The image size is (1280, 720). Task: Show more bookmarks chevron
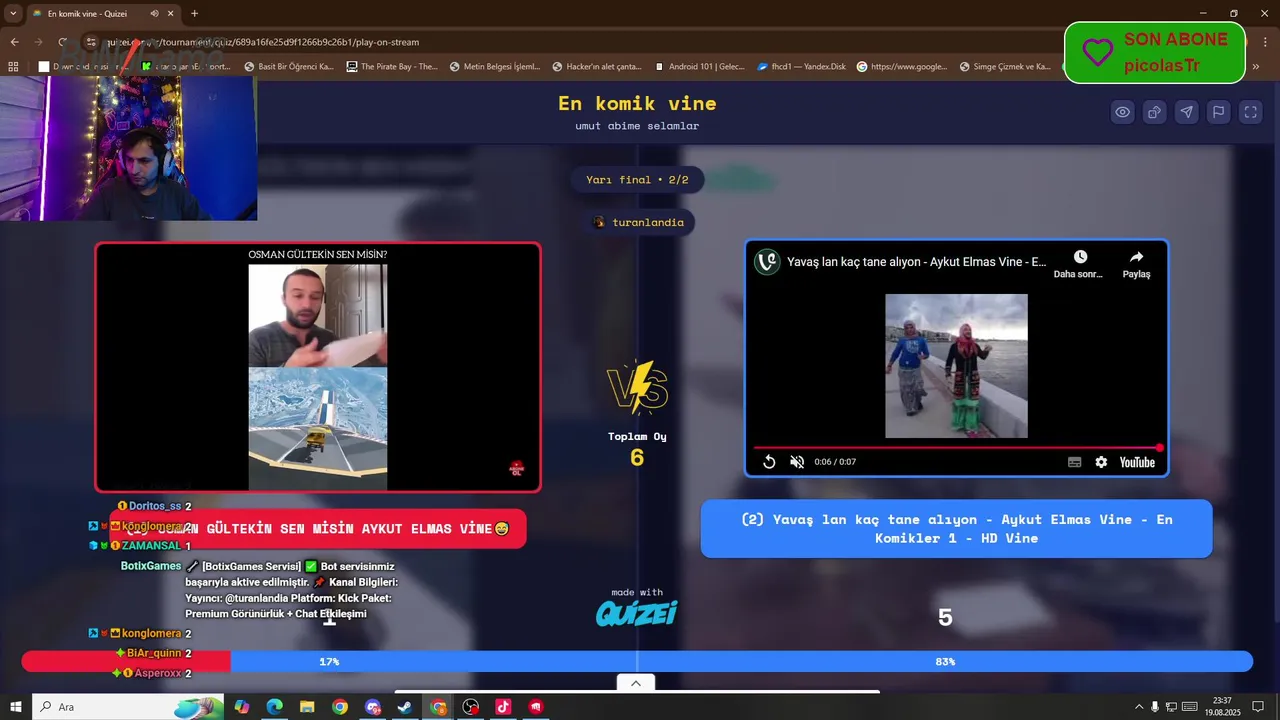[1256, 67]
